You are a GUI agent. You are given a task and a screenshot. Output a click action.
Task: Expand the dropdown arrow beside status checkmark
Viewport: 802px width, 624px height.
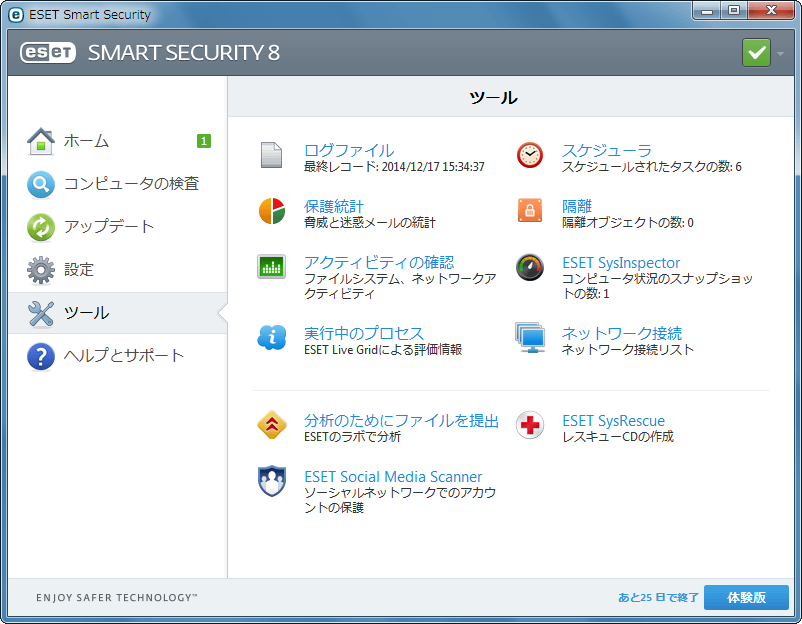(781, 53)
